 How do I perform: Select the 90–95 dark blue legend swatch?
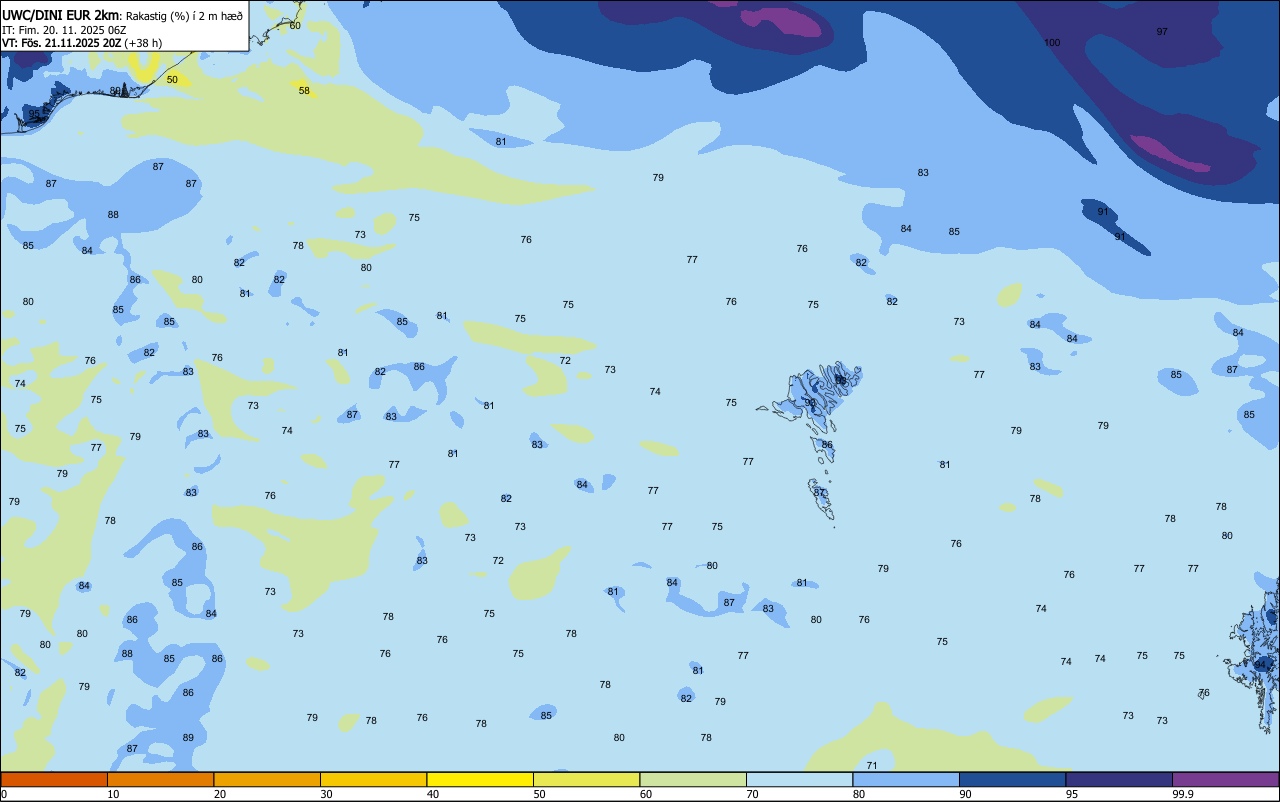pyautogui.click(x=1012, y=780)
